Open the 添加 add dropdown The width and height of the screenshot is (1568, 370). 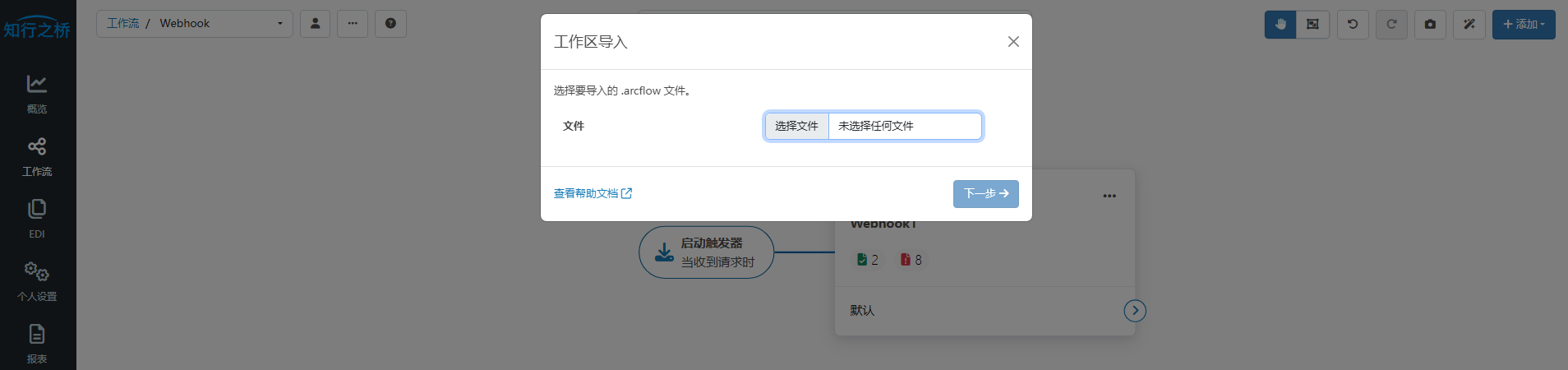1524,25
